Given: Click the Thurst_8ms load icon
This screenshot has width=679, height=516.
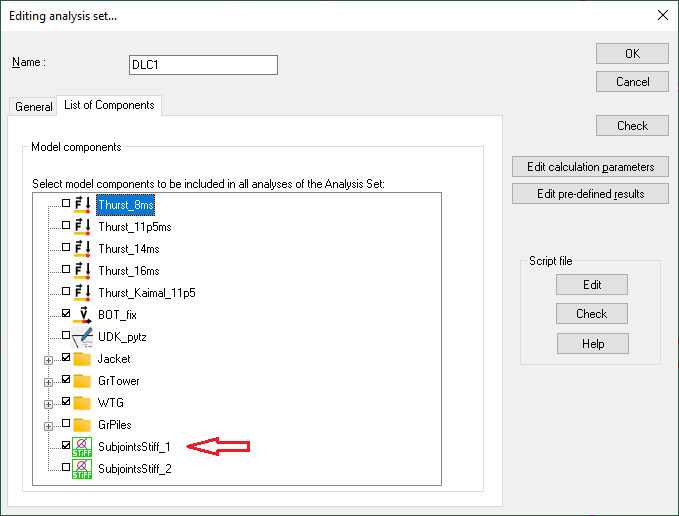Looking at the screenshot, I should [83, 205].
